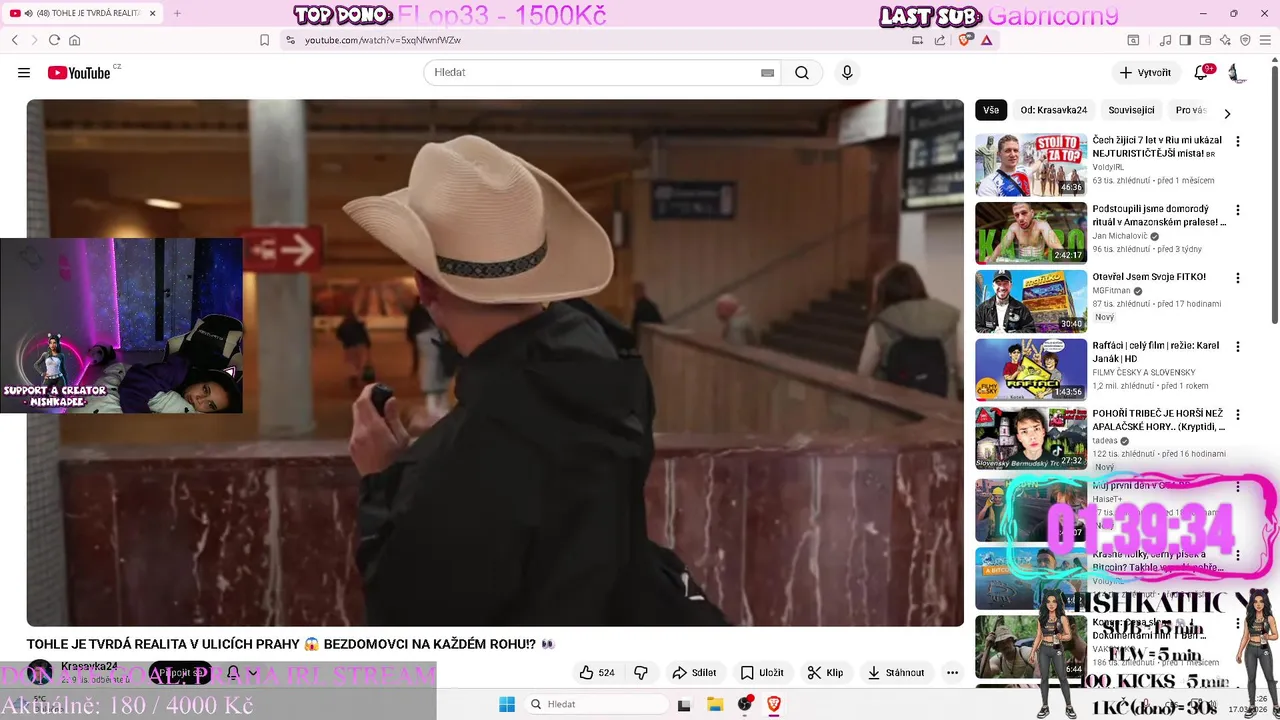Viewport: 1280px width, 720px height.
Task: Open Windows Start menu
Action: [x=507, y=704]
